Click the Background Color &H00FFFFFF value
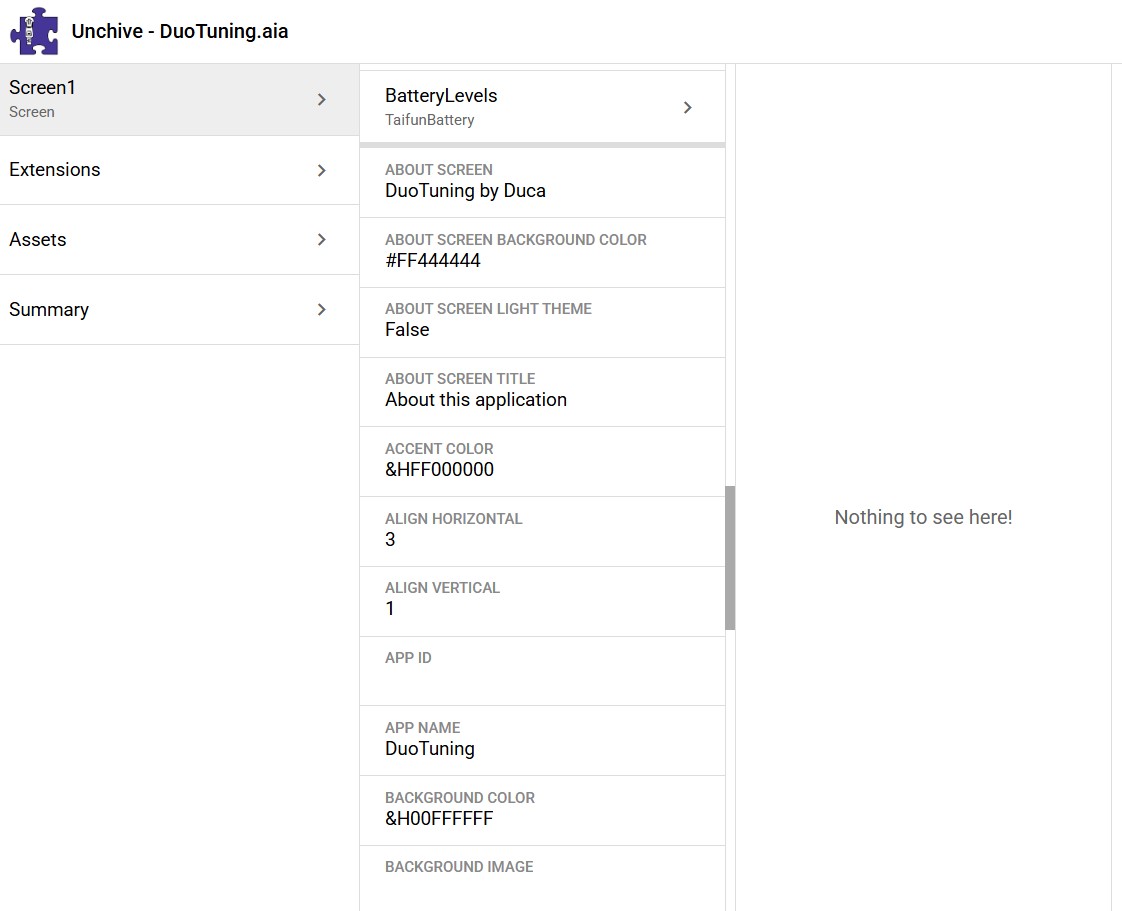The height and width of the screenshot is (911, 1122). [439, 819]
